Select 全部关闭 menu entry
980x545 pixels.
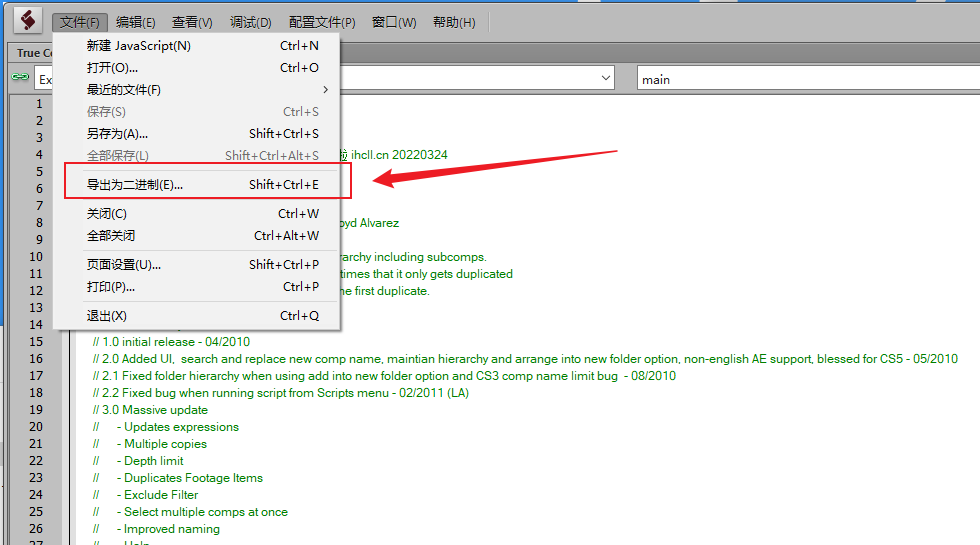pyautogui.click(x=111, y=236)
